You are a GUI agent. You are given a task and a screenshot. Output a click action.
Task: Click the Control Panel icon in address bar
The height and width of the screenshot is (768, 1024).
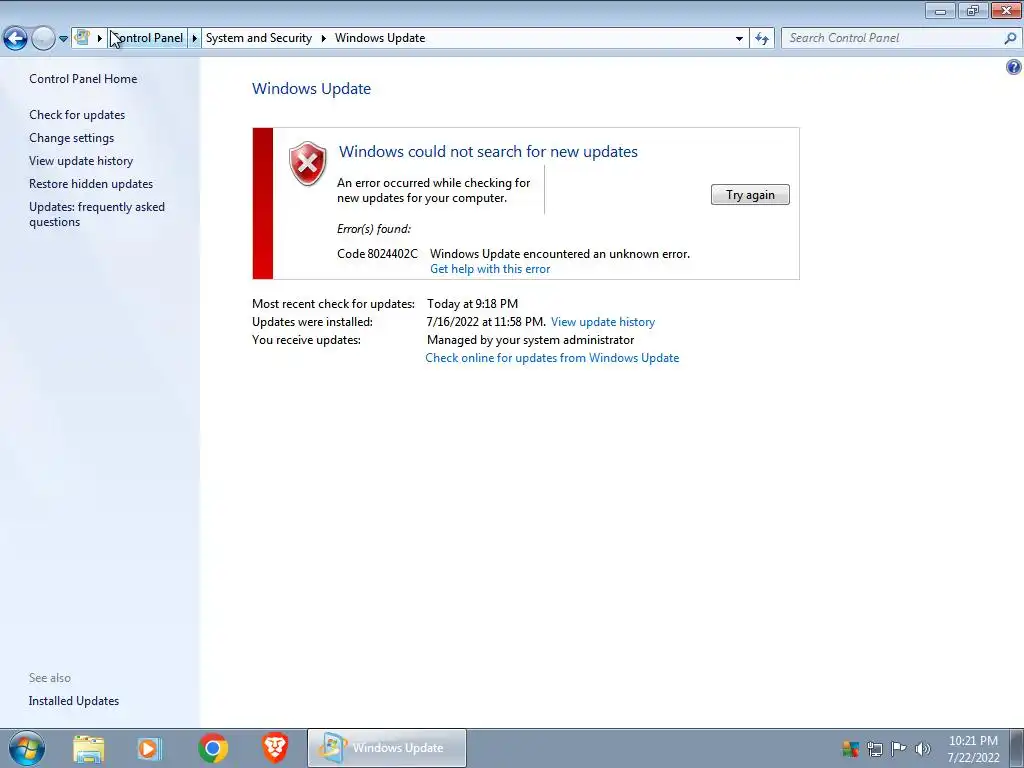(x=82, y=38)
